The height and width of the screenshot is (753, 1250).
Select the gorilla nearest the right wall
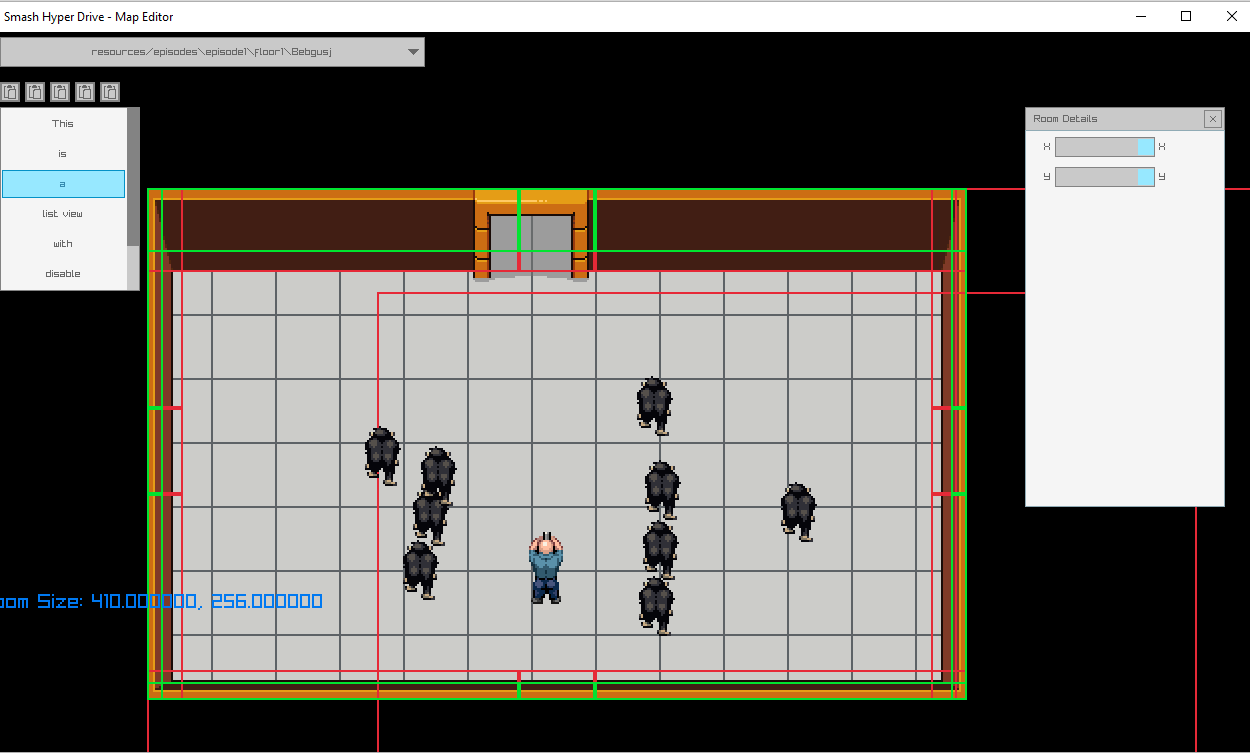tap(798, 512)
